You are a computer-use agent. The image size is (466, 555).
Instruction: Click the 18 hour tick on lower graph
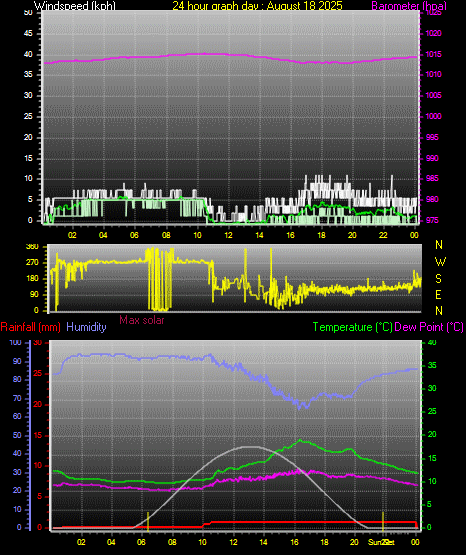point(324,542)
